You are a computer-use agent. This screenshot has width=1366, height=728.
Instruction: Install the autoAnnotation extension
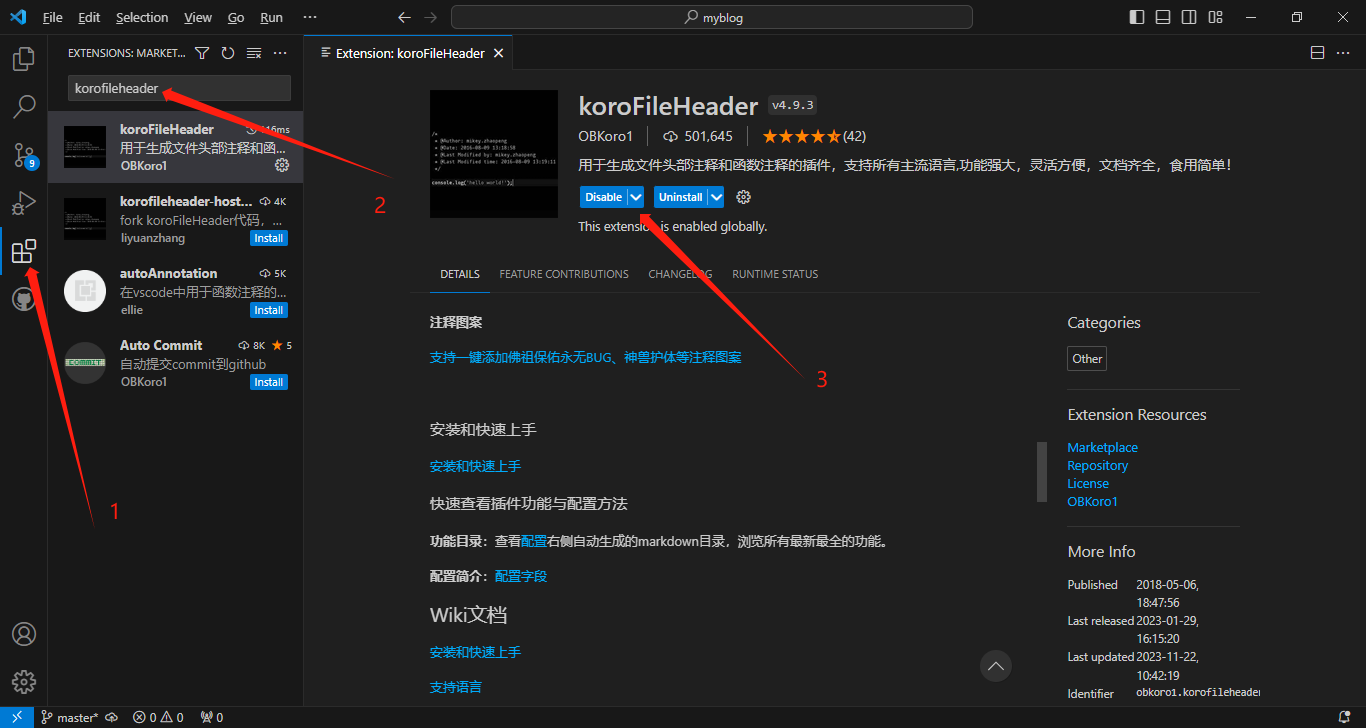pyautogui.click(x=268, y=309)
